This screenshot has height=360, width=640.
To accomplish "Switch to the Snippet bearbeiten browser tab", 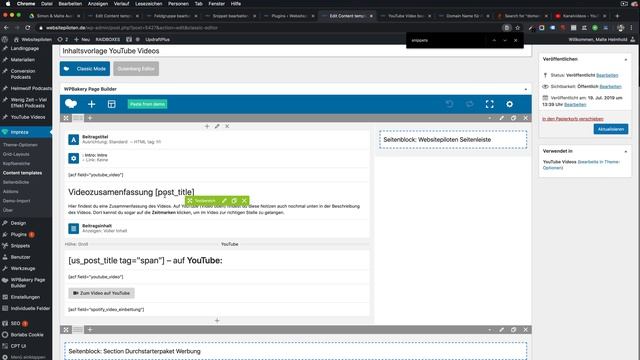I will pyautogui.click(x=229, y=16).
